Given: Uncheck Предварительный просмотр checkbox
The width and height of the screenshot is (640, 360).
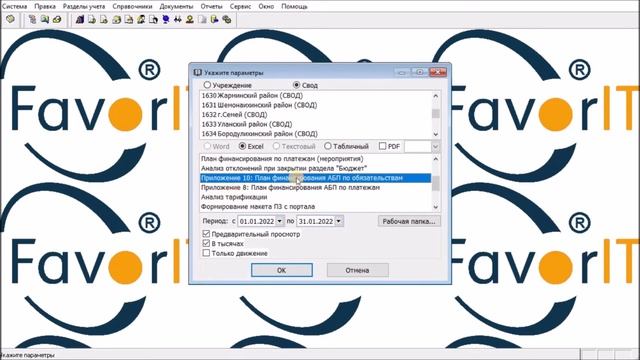Looking at the screenshot, I should 206,234.
